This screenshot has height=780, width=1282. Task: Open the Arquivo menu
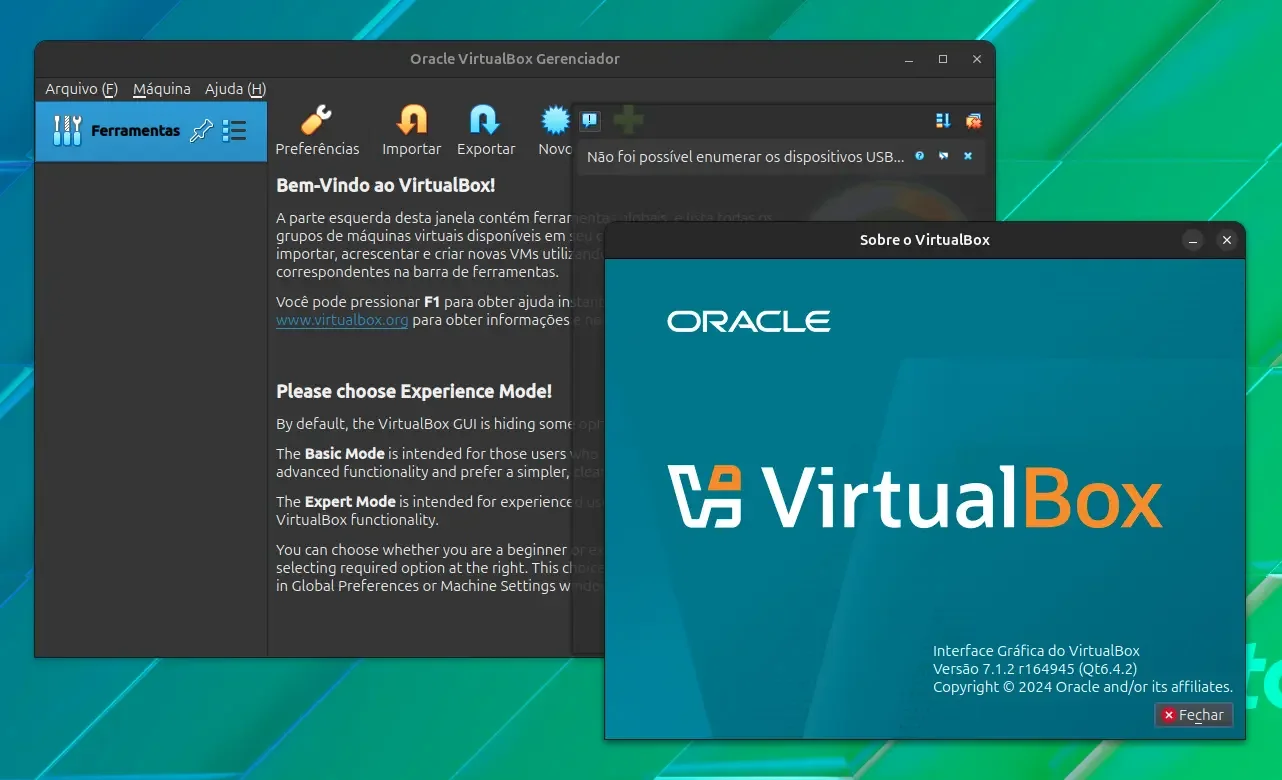[81, 89]
